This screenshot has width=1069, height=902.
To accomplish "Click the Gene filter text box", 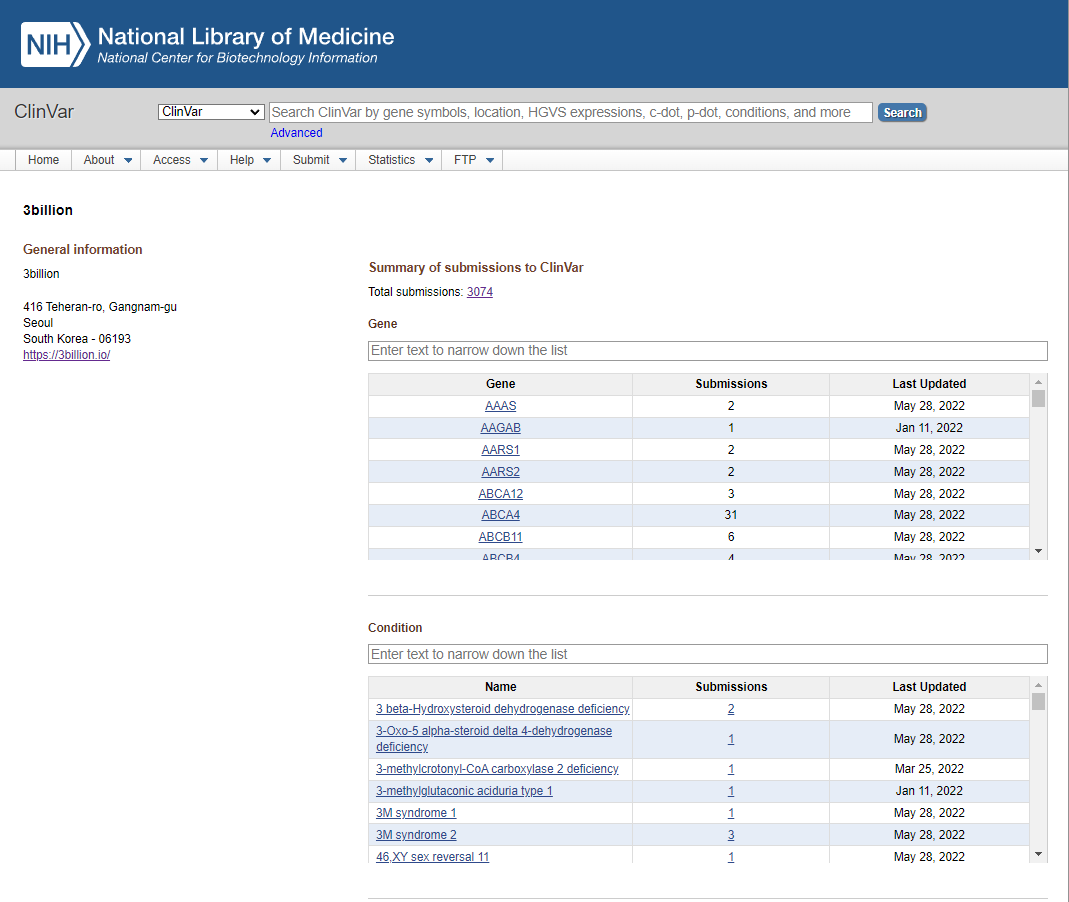I will (707, 351).
